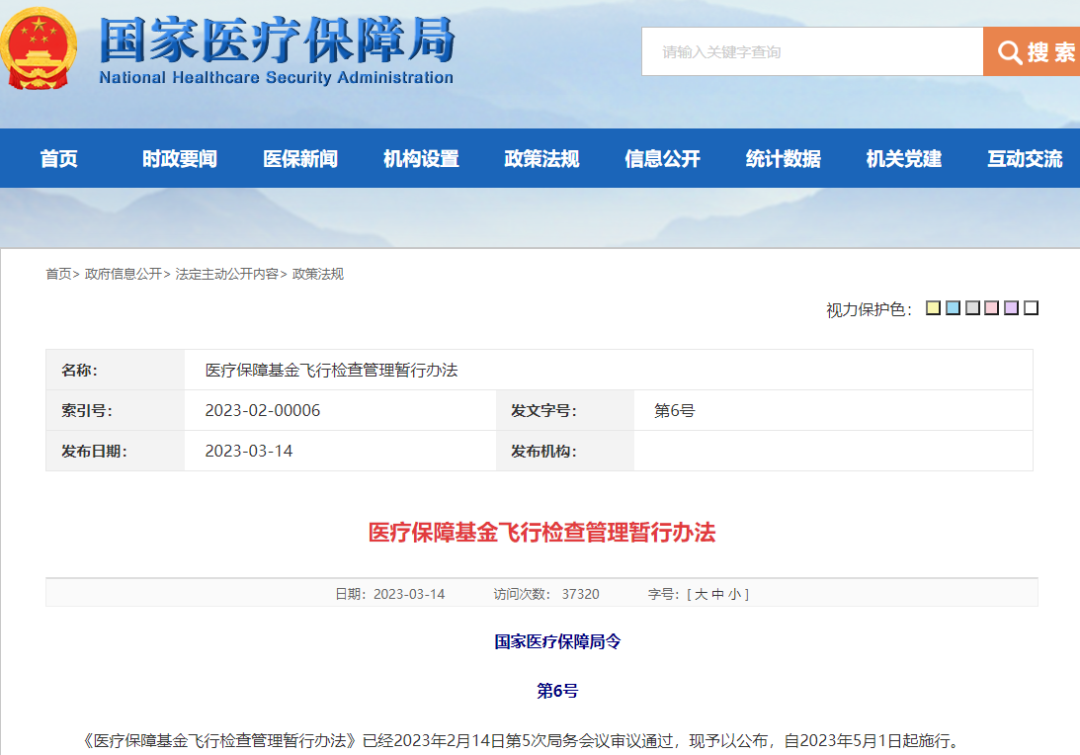Go to 医保新闻 section

(300, 158)
